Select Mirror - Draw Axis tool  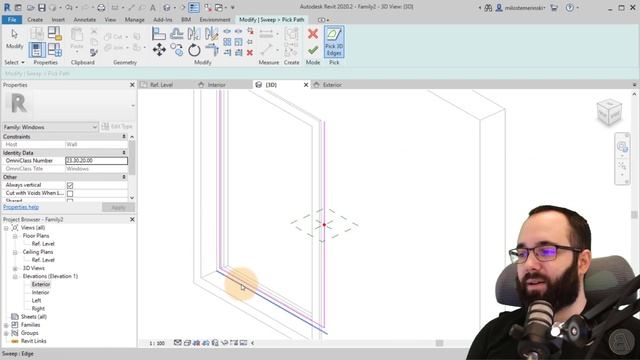click(211, 33)
